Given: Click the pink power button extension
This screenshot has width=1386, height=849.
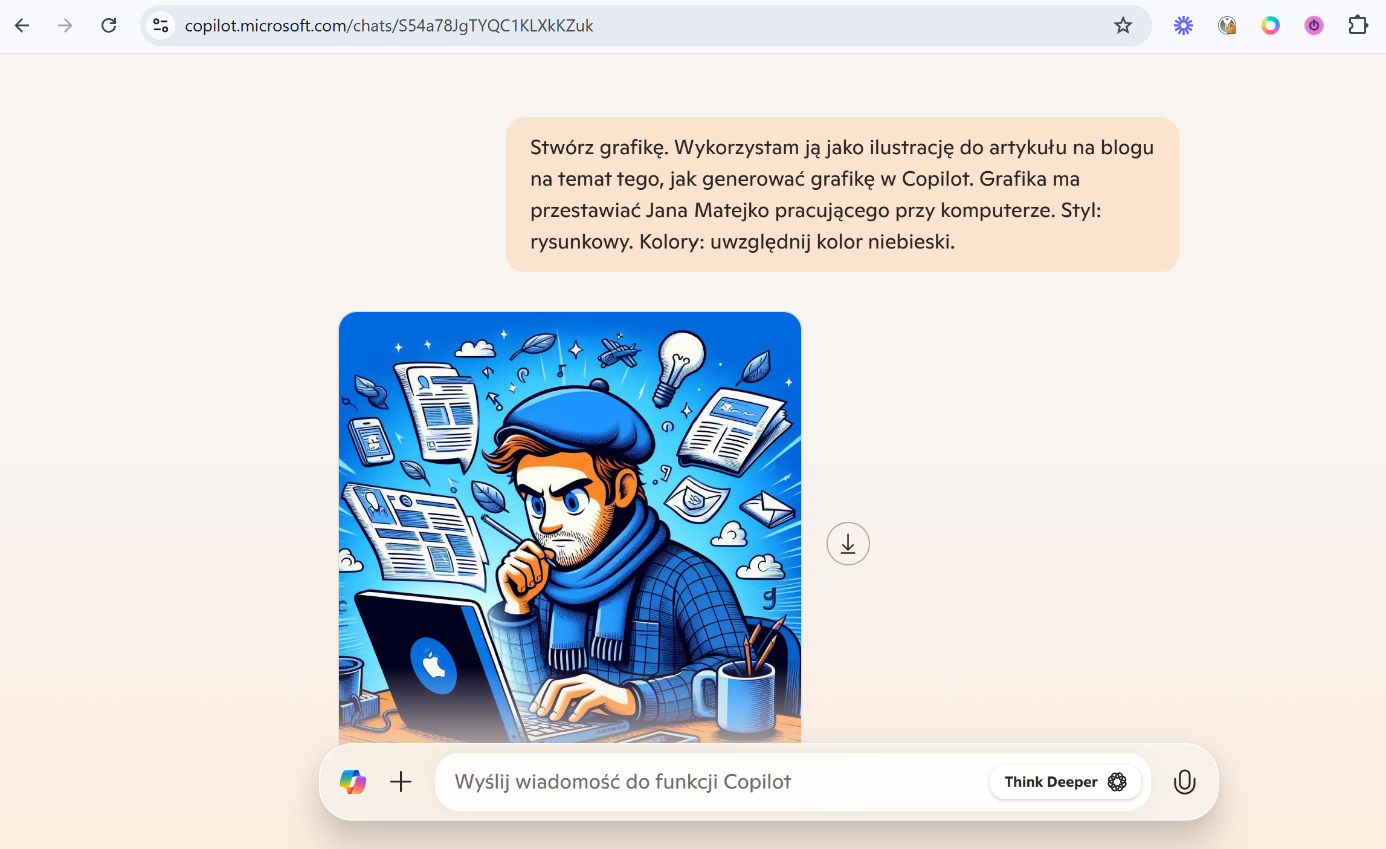Looking at the screenshot, I should [x=1314, y=26].
